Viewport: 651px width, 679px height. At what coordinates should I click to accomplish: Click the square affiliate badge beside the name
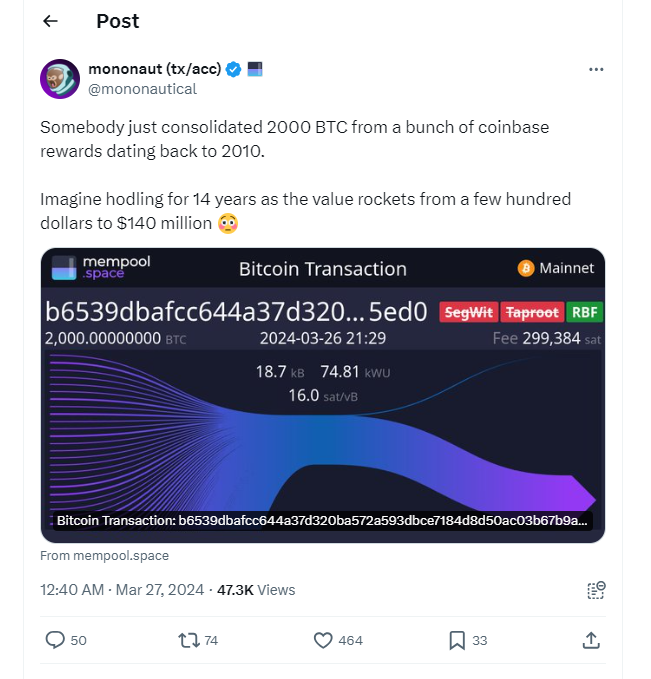tap(255, 69)
